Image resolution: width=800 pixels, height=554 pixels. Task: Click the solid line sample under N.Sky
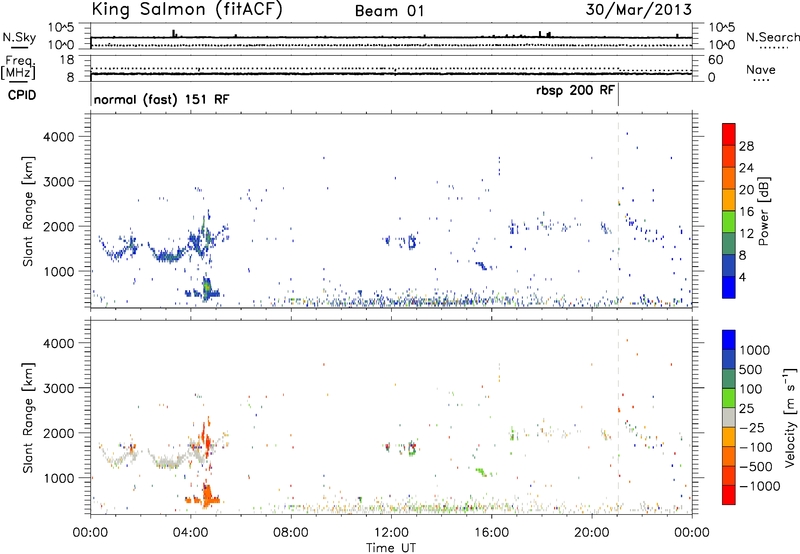click(x=19, y=47)
